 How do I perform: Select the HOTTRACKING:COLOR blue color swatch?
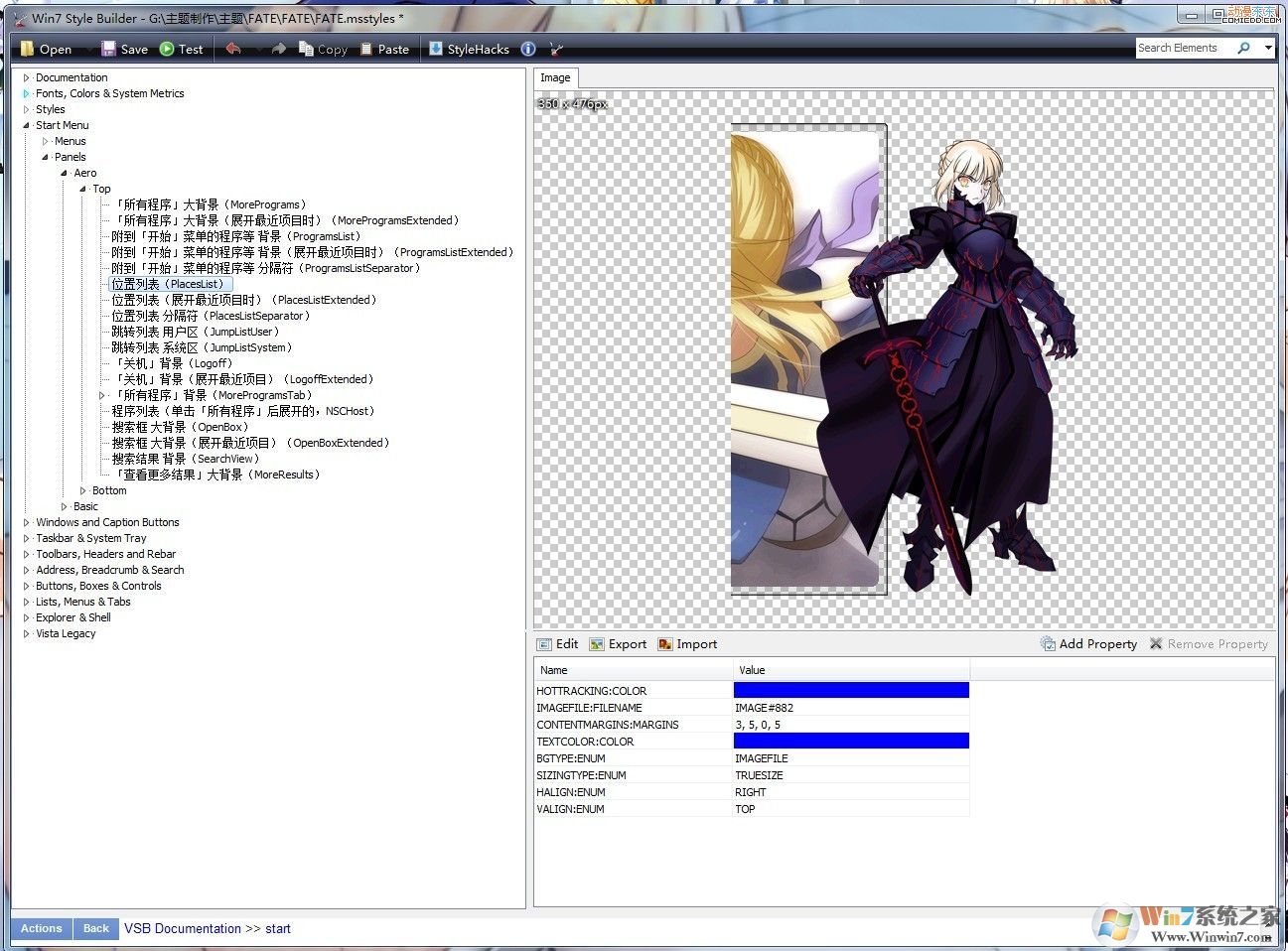point(849,690)
